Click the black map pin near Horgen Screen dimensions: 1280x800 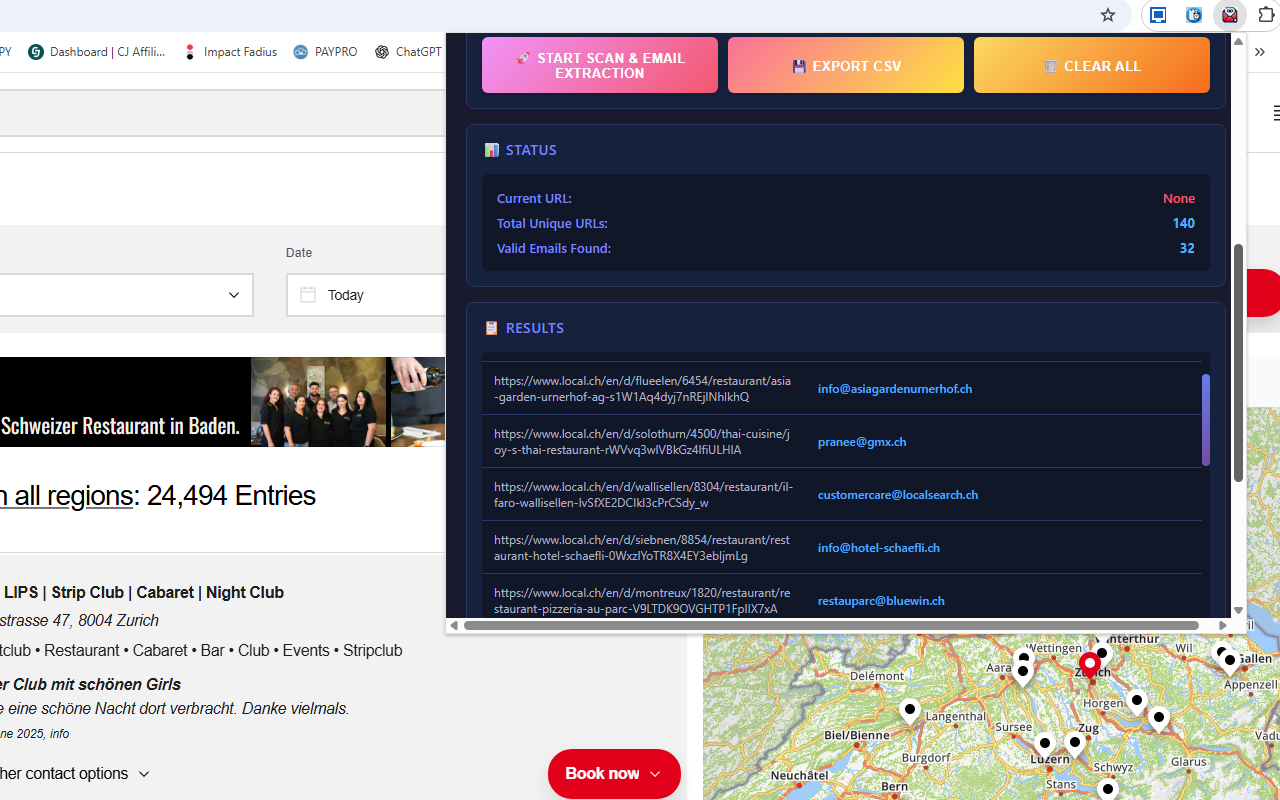click(1137, 701)
